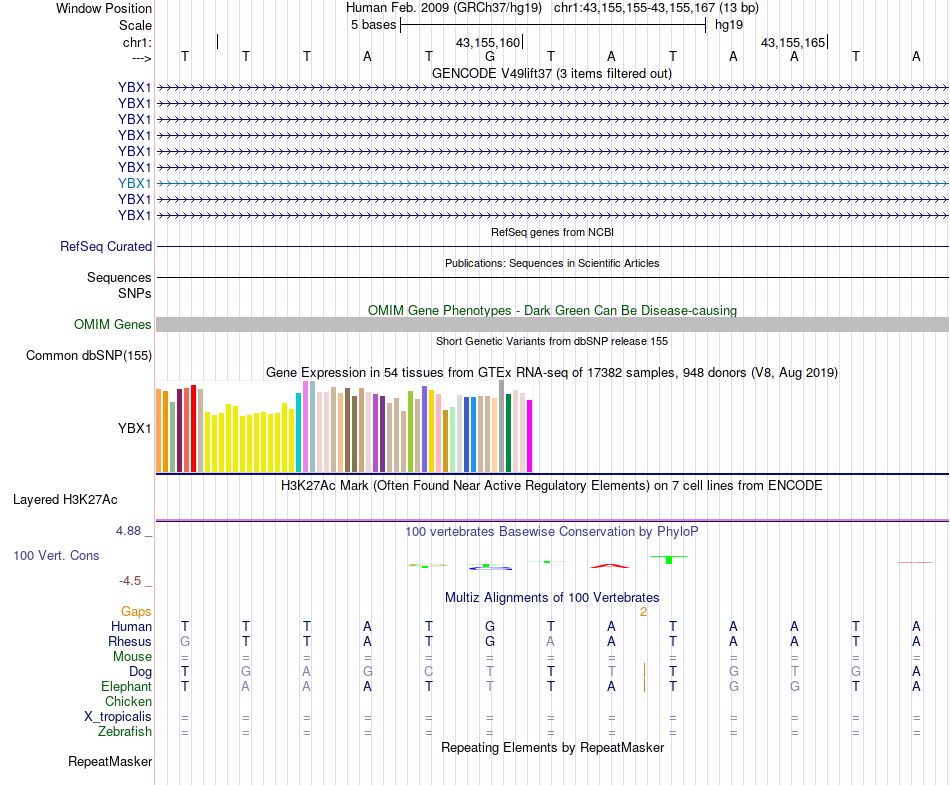The height and width of the screenshot is (785, 950).
Task: Click the Window Position label
Action: tap(104, 8)
